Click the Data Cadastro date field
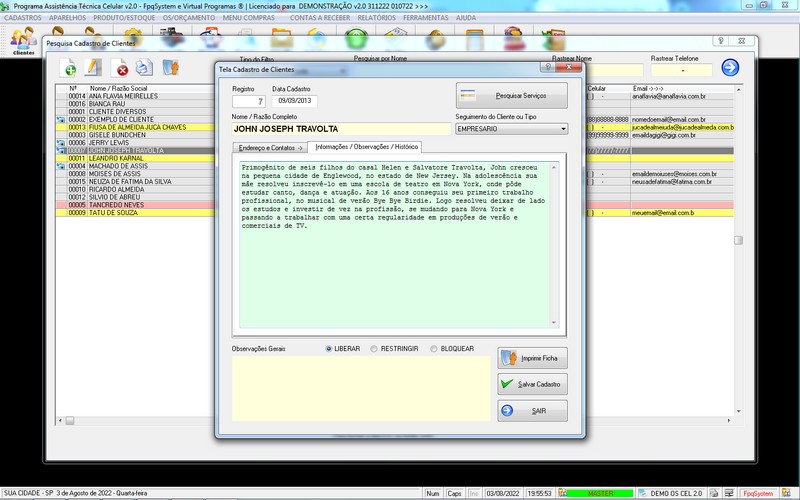Viewport: 800px width, 500px height. point(294,101)
